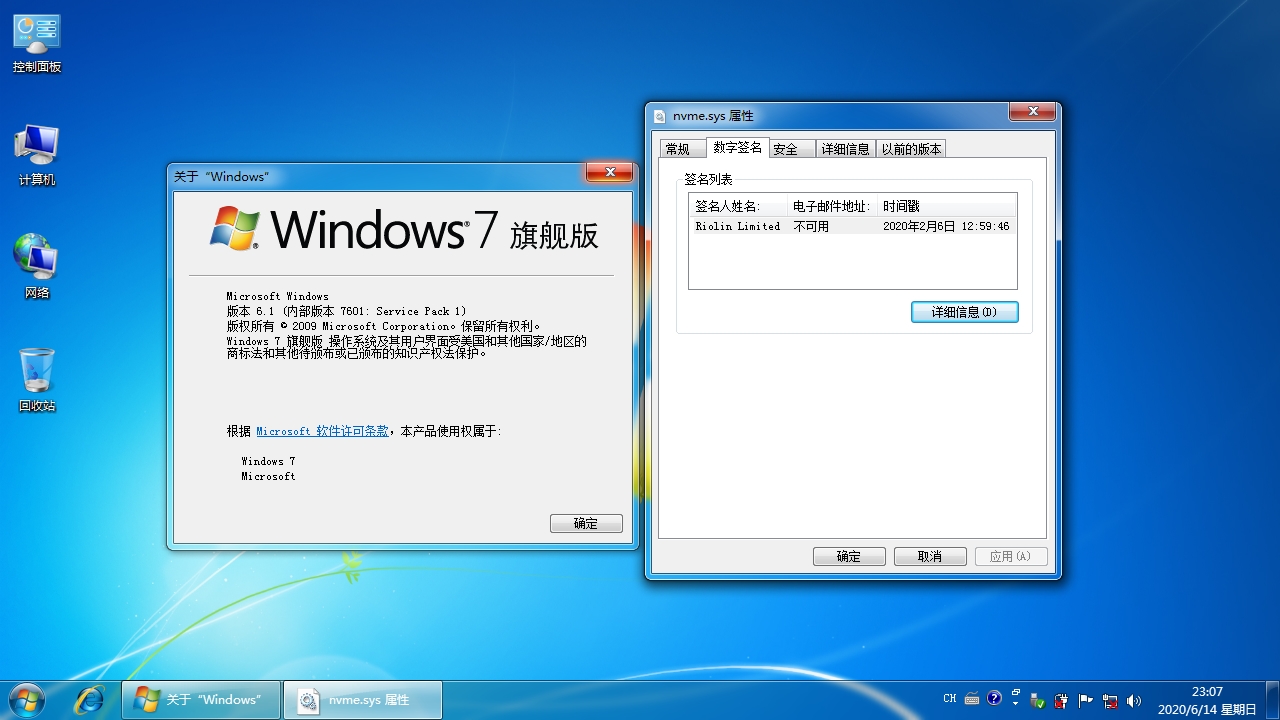1280x720 pixels.
Task: Click the 不可用 email cell
Action: pyautogui.click(x=811, y=226)
